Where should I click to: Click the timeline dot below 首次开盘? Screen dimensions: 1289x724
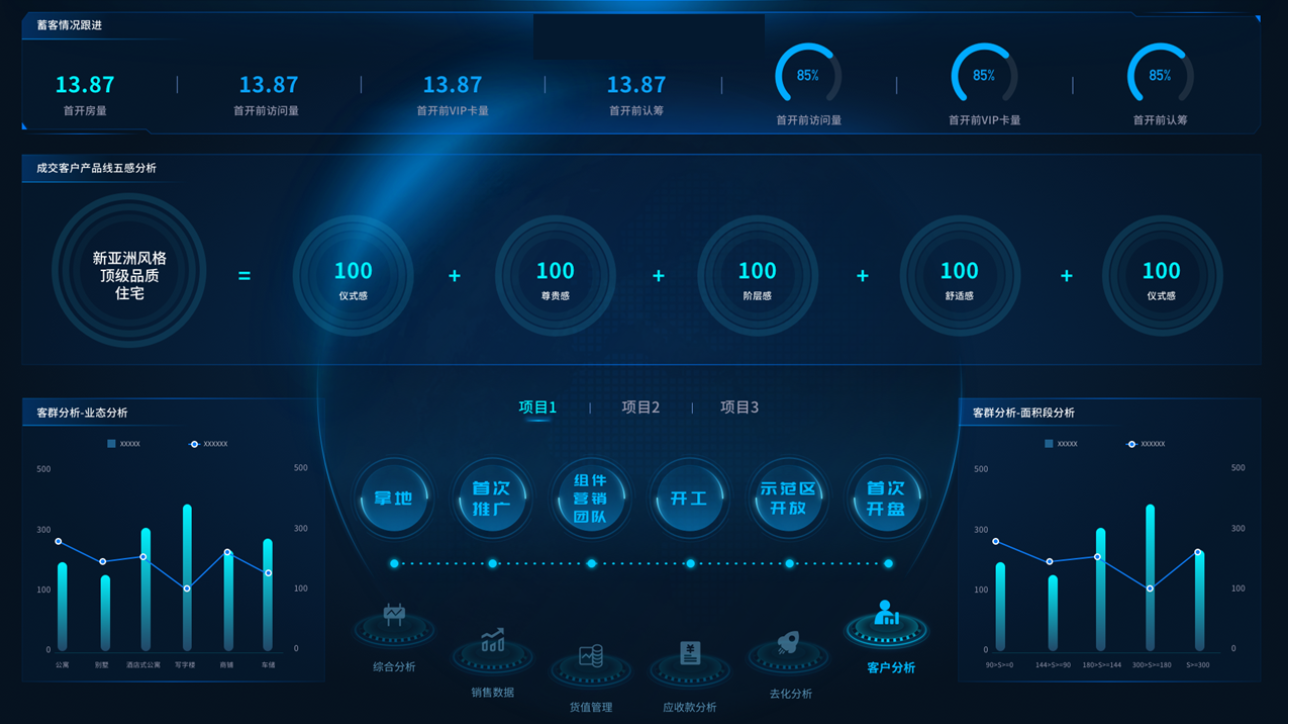888,564
